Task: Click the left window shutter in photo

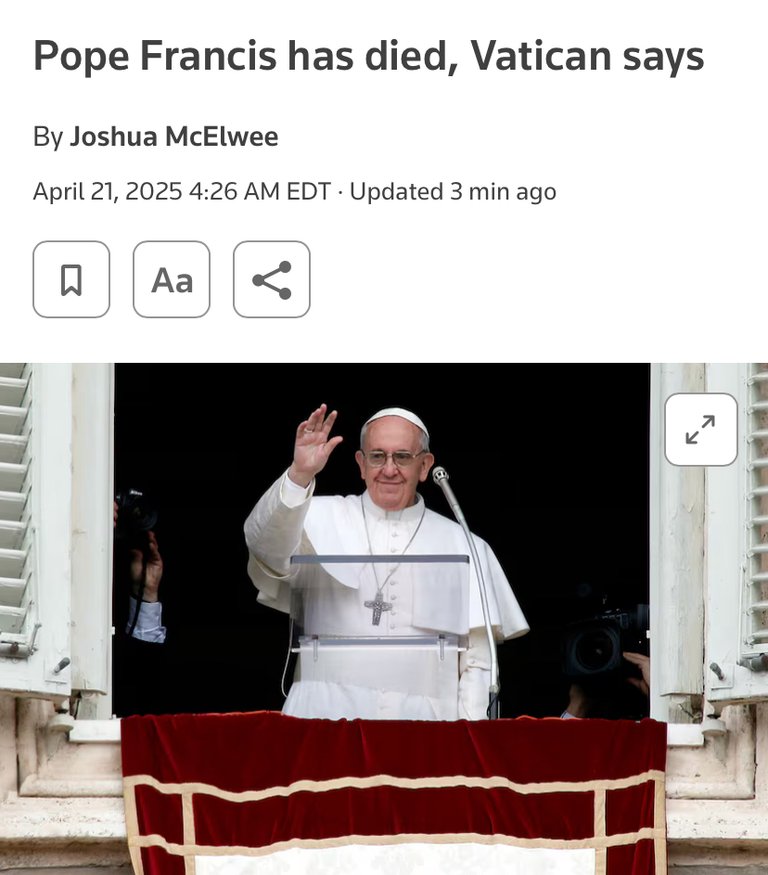Action: [35, 530]
